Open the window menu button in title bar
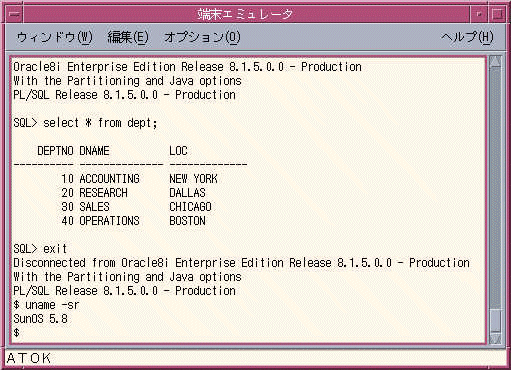Screen dimensions: 511x370 tap(14, 14)
